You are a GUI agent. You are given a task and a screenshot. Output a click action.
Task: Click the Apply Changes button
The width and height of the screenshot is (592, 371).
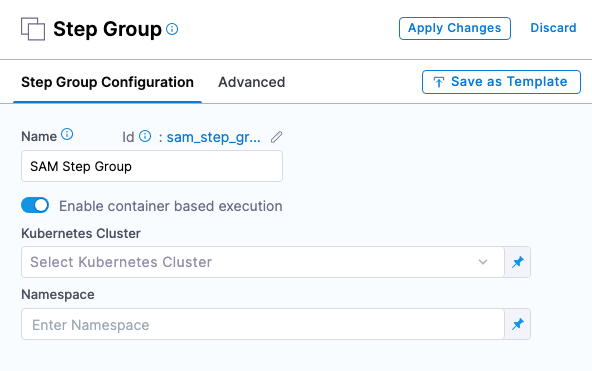pos(455,28)
